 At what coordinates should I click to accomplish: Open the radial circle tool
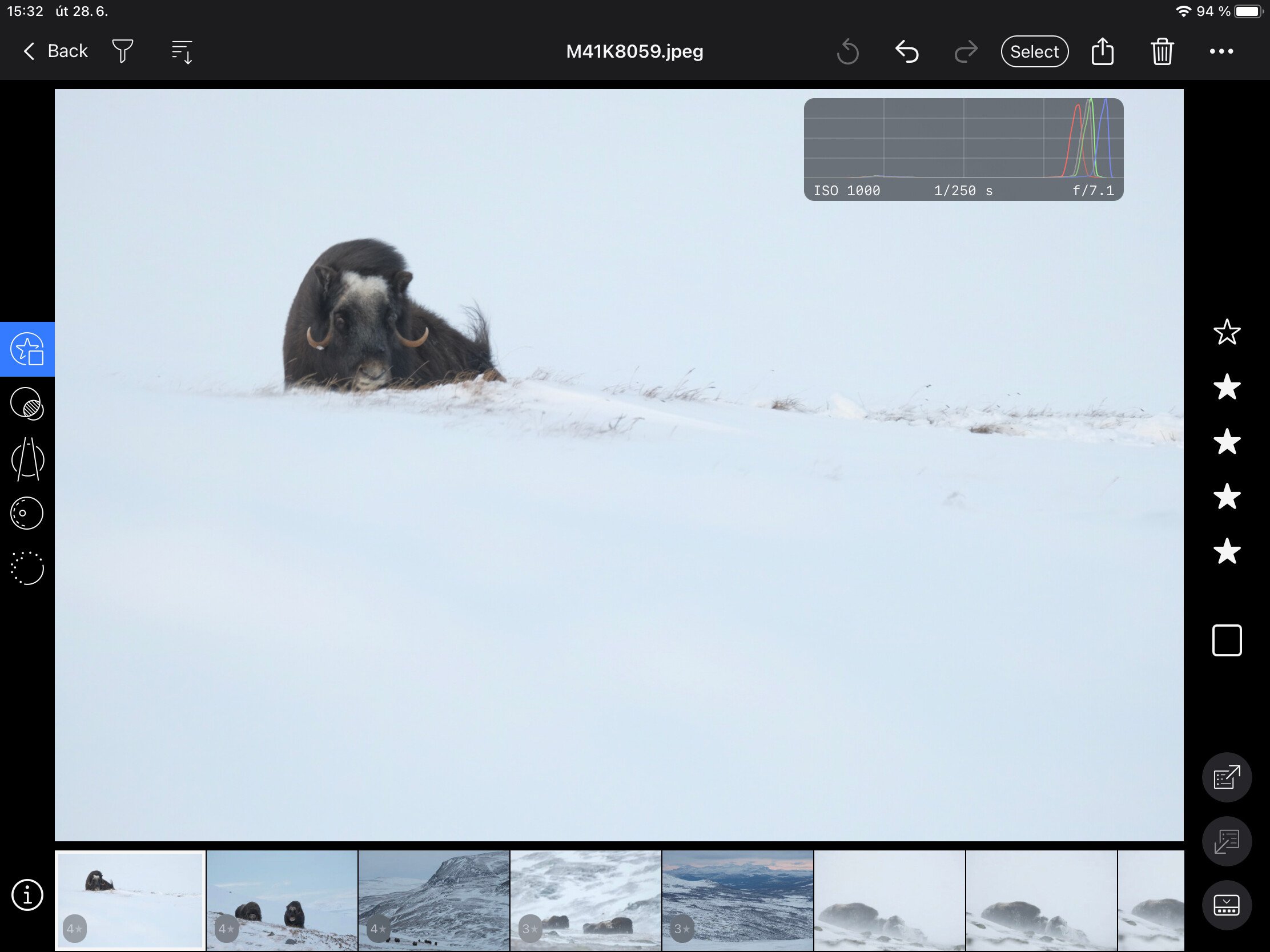coord(27,513)
